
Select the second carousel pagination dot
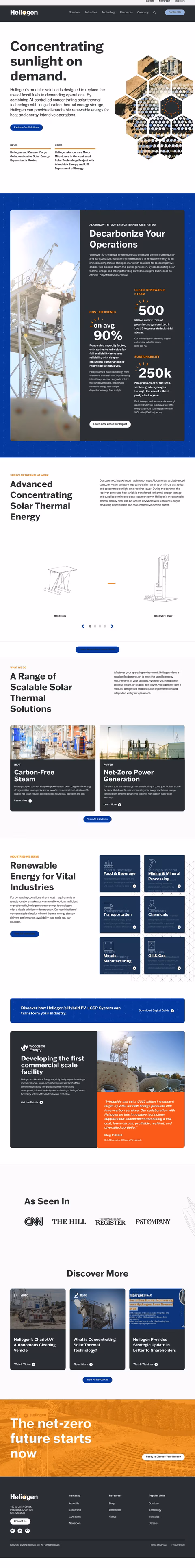click(95, 626)
